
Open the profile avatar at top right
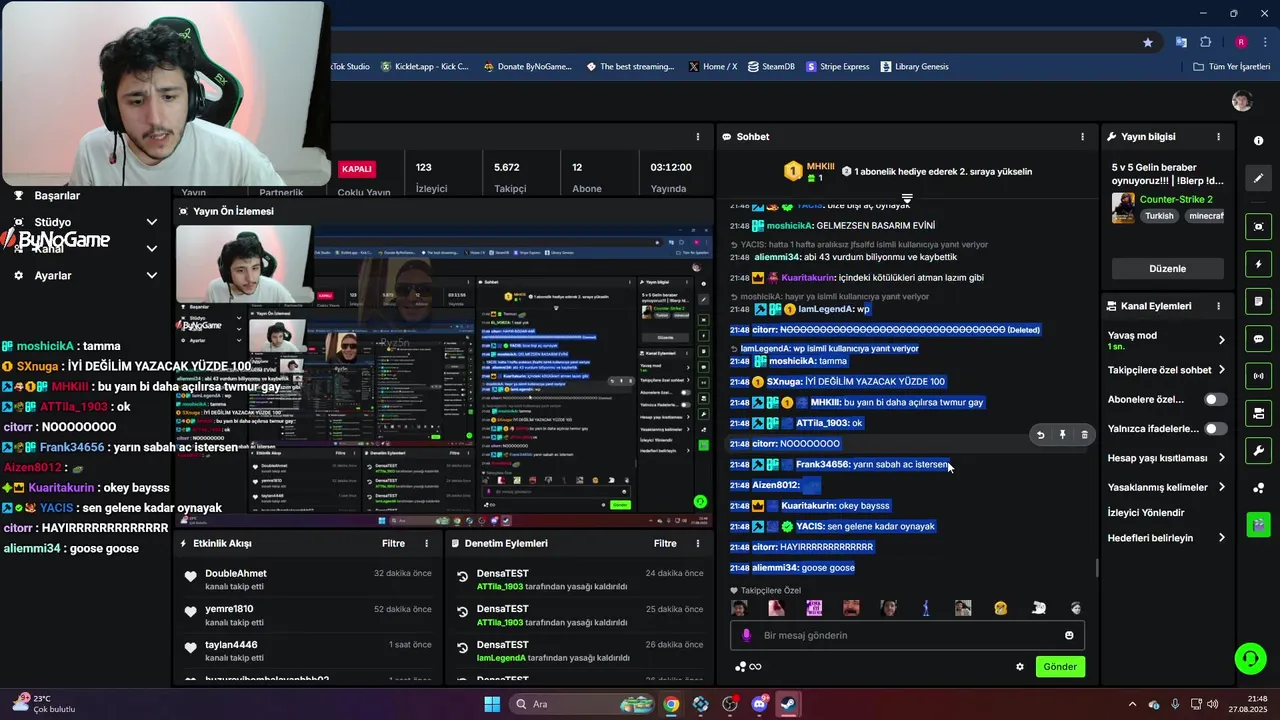click(1242, 101)
